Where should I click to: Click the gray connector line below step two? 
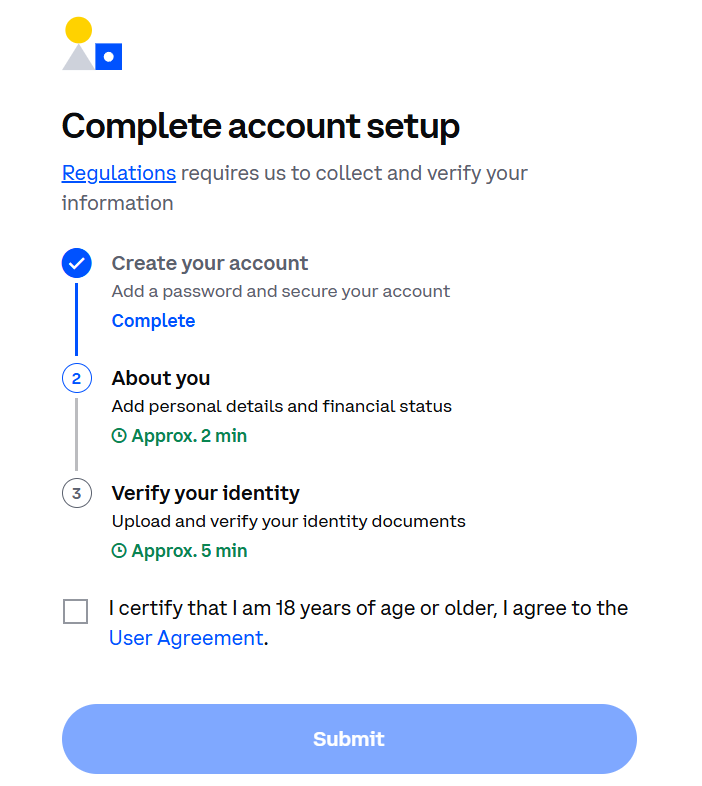coord(77,435)
